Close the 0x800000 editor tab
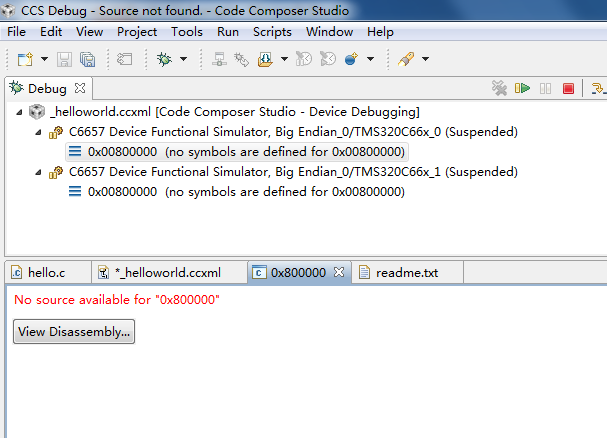The image size is (607, 438). pos(339,272)
